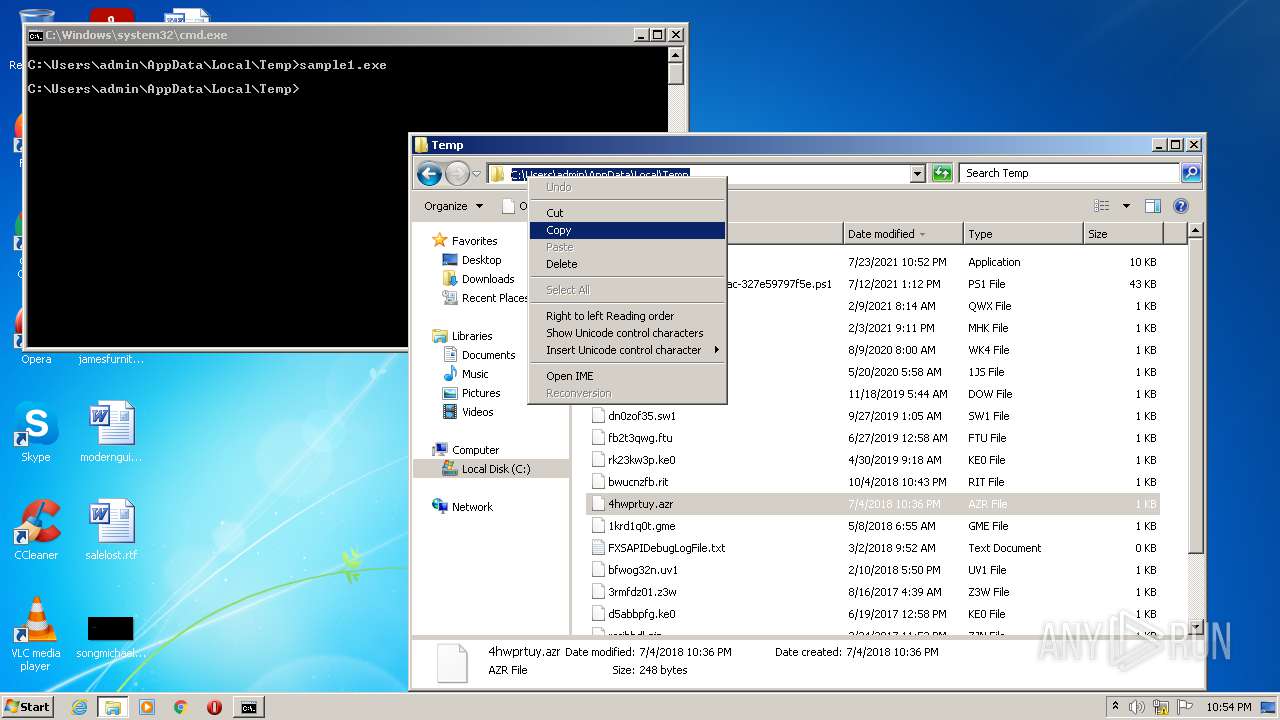Open VLC media player desktop shortcut
The image size is (1280, 720).
36,634
